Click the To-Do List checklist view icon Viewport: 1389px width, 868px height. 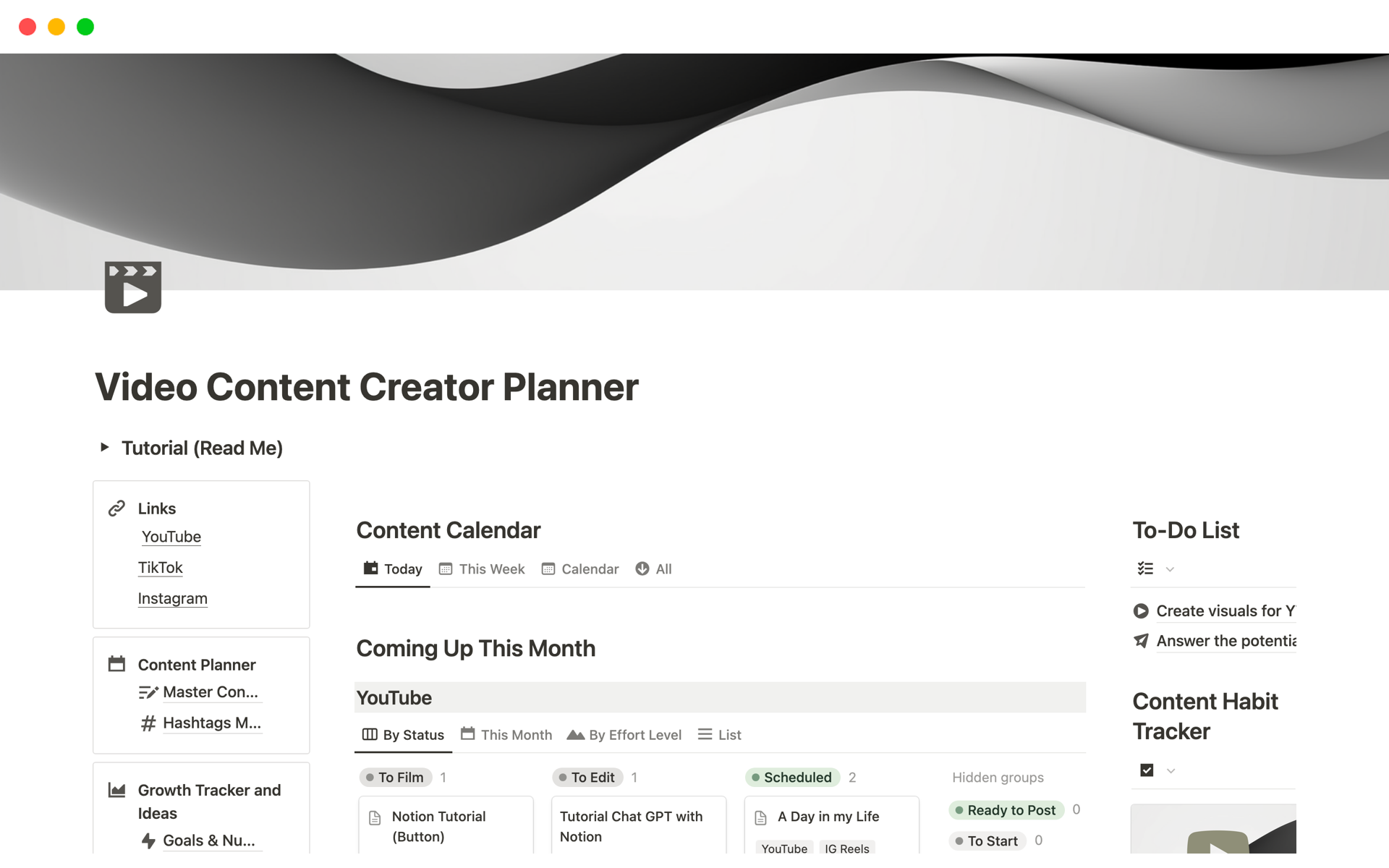point(1145,569)
